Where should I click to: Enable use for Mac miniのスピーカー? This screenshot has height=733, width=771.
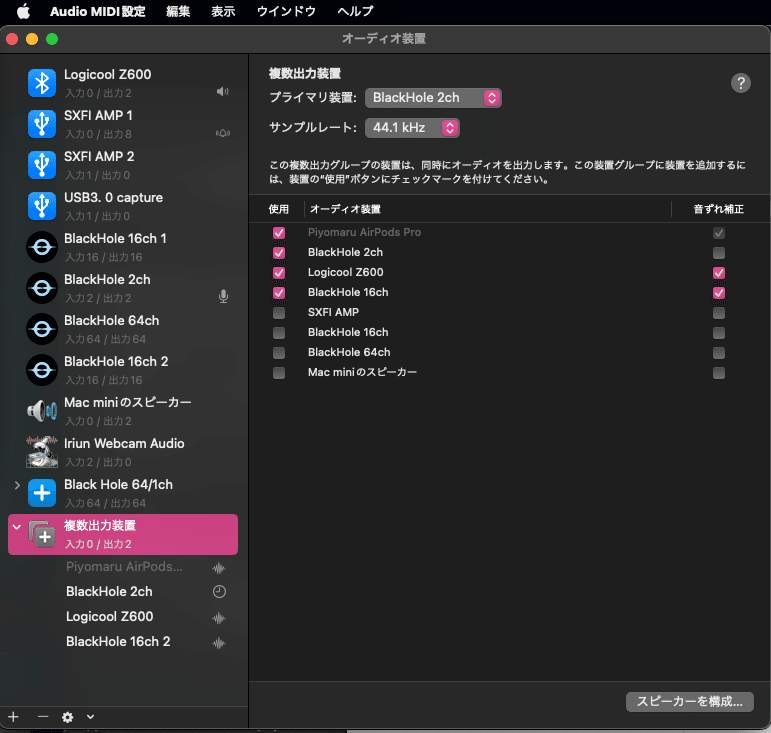279,373
